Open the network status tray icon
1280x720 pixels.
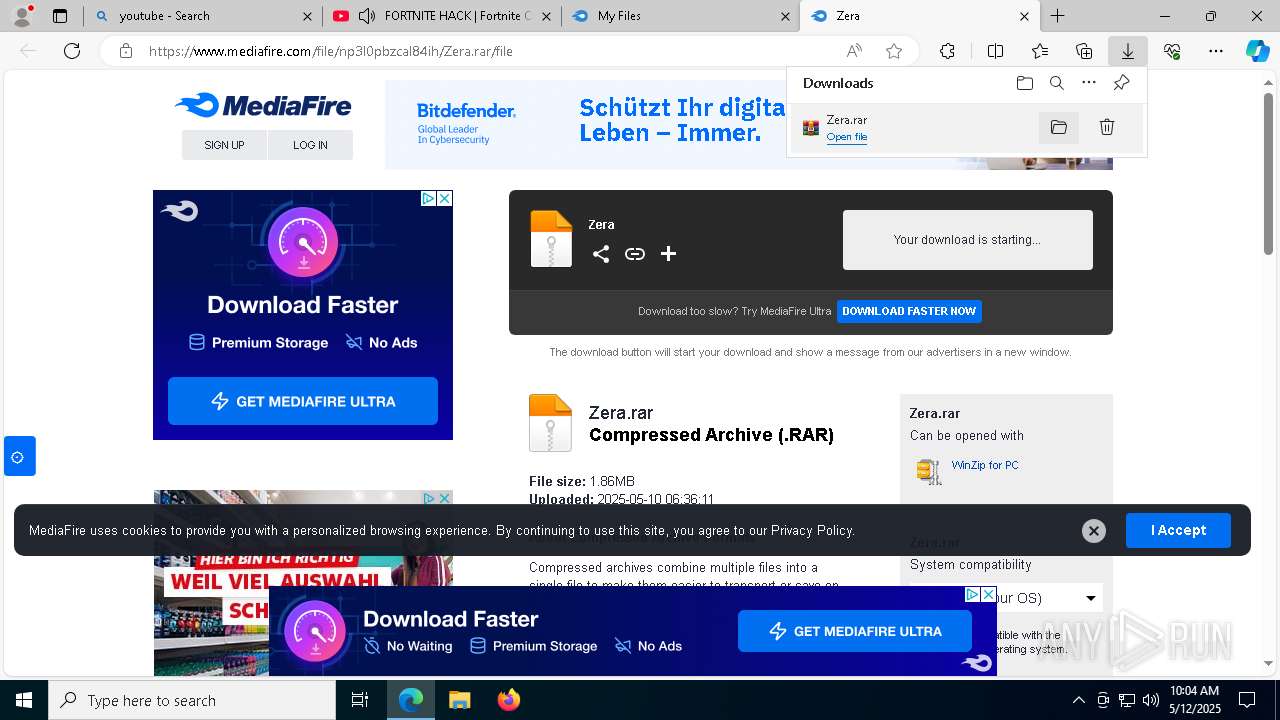click(x=1127, y=700)
